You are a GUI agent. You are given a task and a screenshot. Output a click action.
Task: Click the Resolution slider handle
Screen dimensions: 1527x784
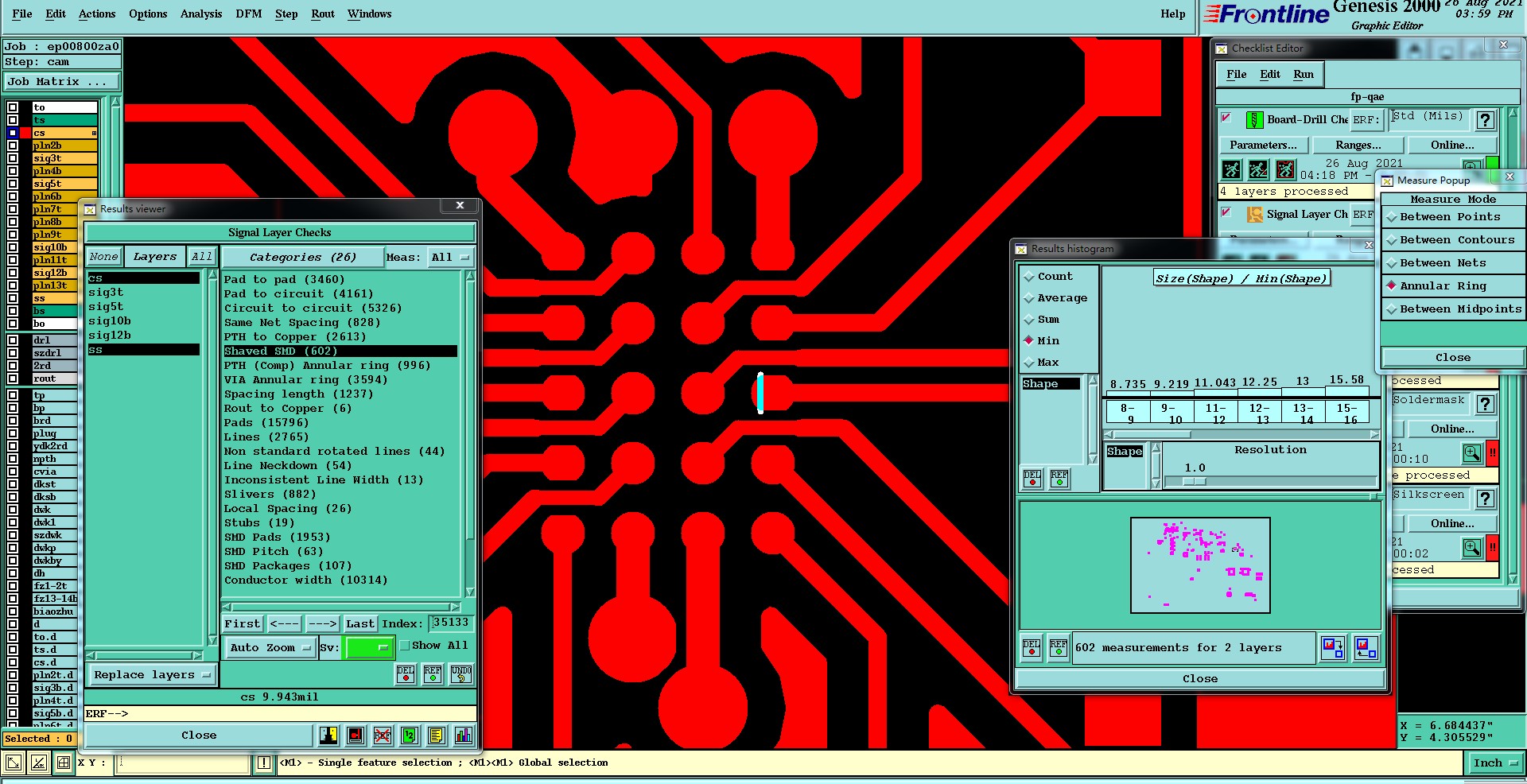pyautogui.click(x=1194, y=482)
